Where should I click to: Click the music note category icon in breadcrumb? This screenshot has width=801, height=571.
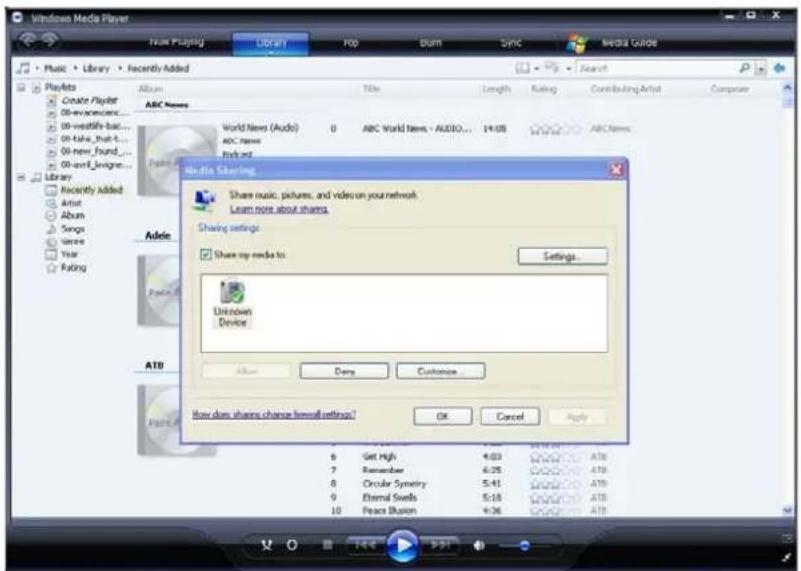(23, 68)
